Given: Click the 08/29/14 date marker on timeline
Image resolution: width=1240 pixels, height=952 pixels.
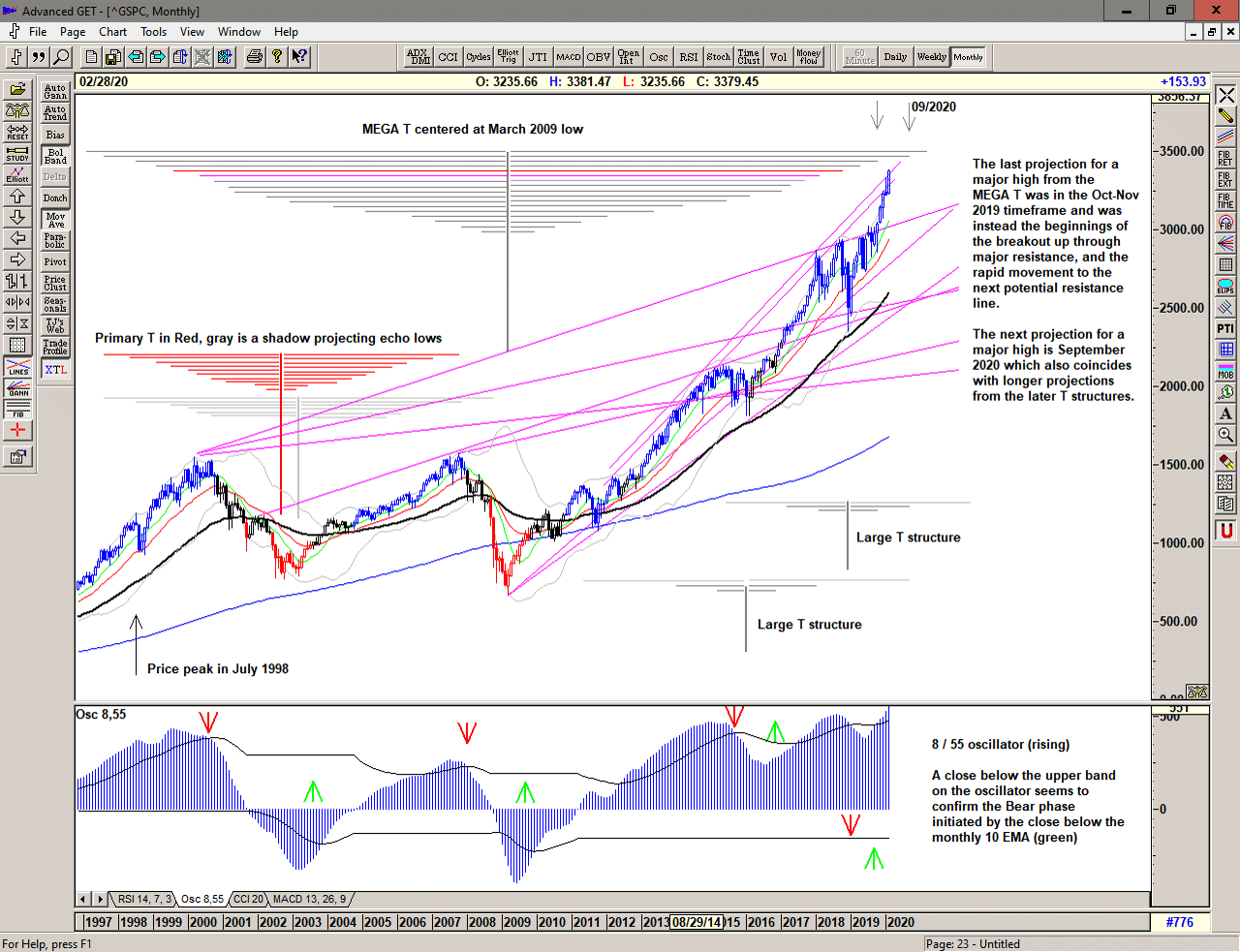Looking at the screenshot, I should (x=697, y=922).
